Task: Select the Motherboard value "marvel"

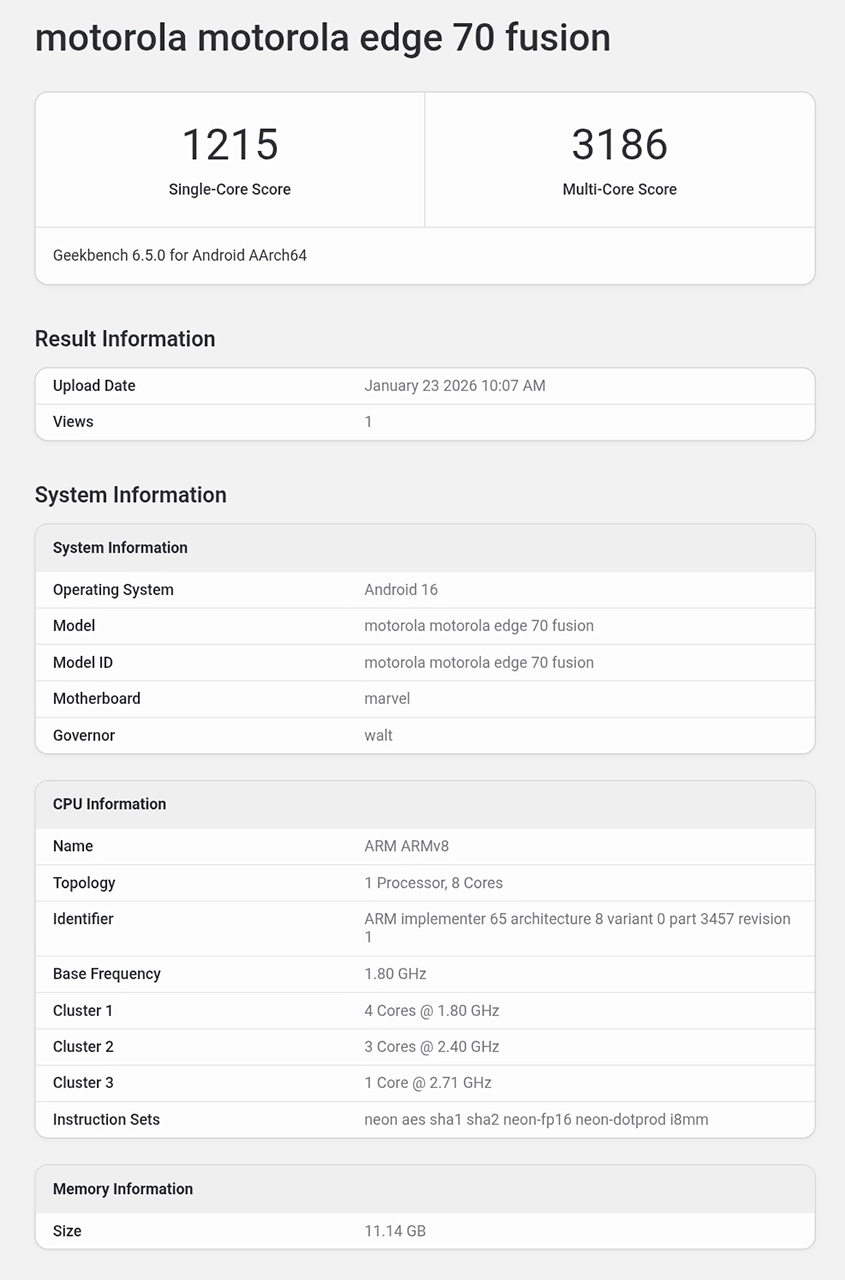Action: (x=387, y=699)
